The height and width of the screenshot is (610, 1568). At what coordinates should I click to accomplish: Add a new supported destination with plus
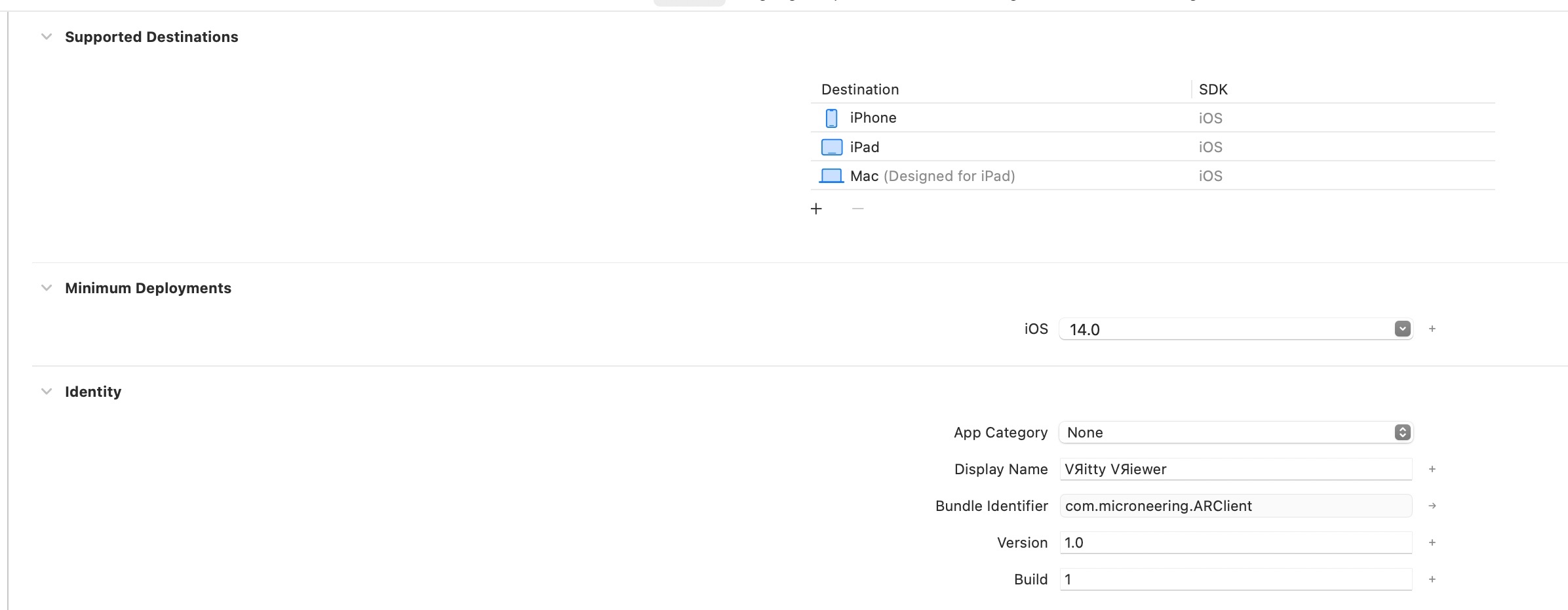click(x=816, y=209)
